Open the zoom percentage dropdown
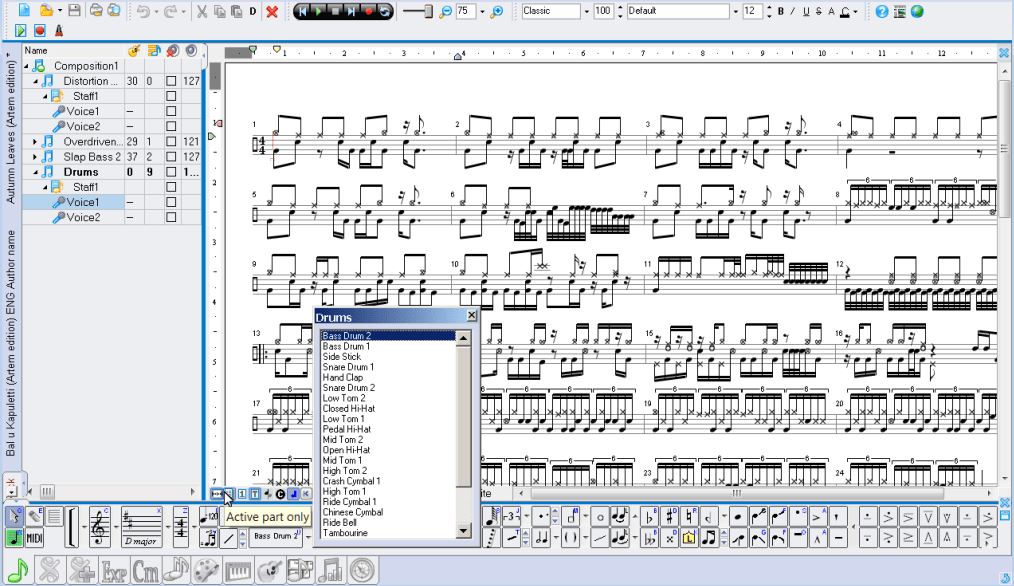The image size is (1014, 586). (x=482, y=11)
